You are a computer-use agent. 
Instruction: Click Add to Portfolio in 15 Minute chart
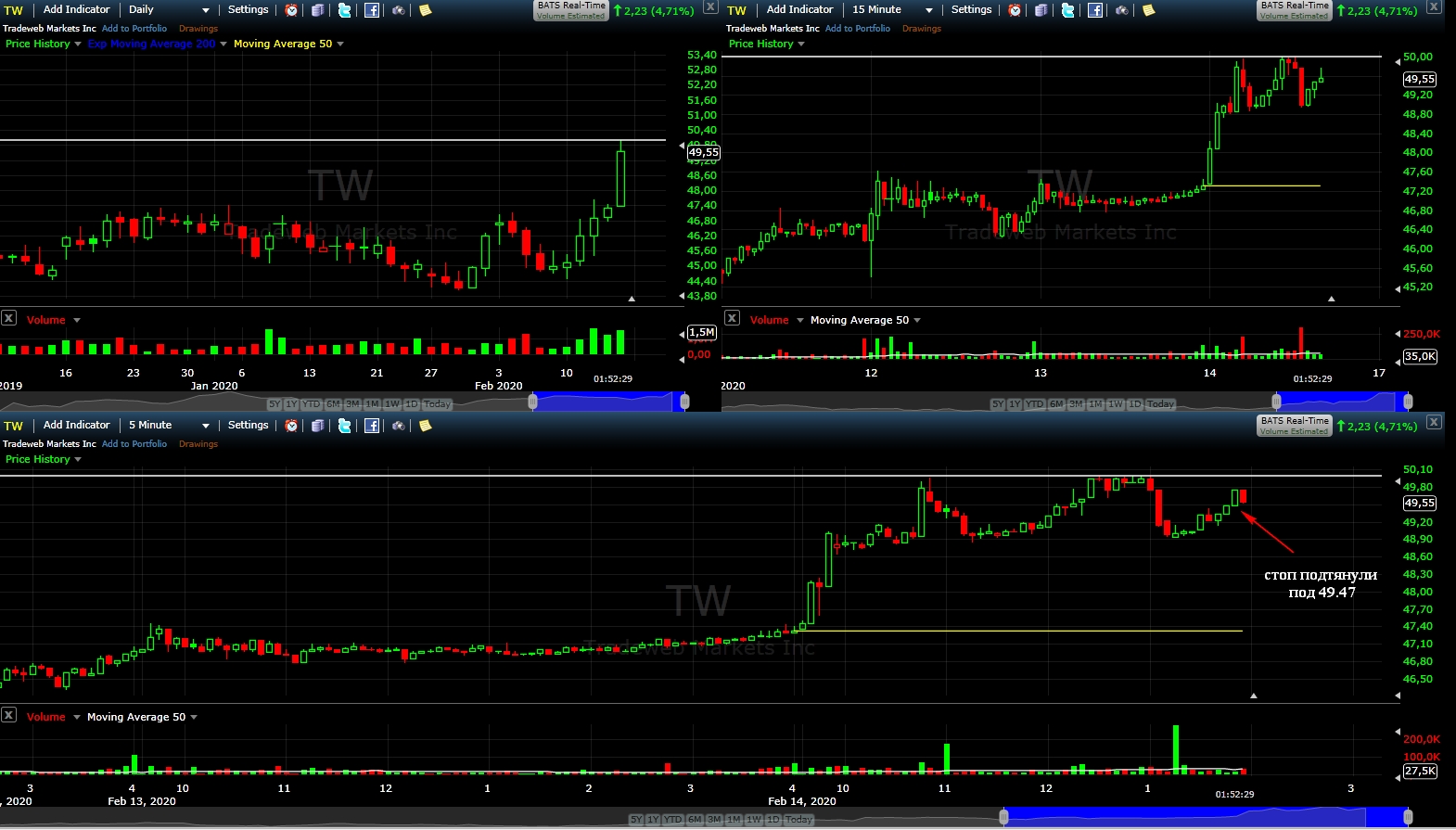point(858,29)
